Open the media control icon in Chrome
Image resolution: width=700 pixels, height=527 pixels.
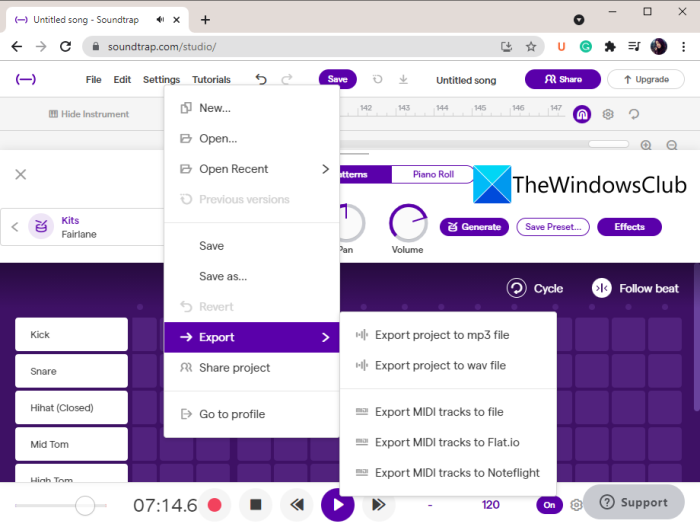click(634, 46)
